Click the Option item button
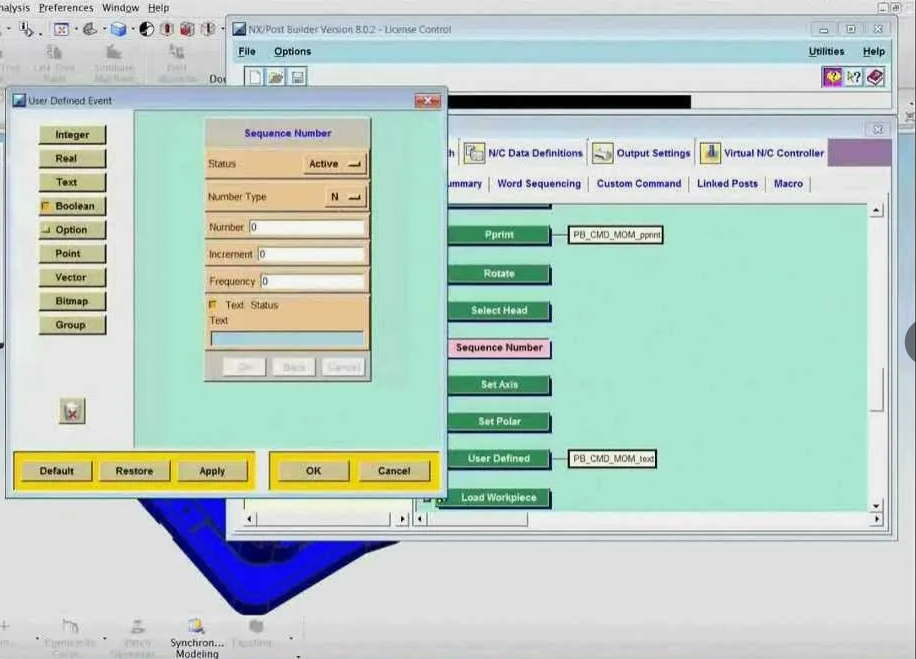 pos(72,230)
